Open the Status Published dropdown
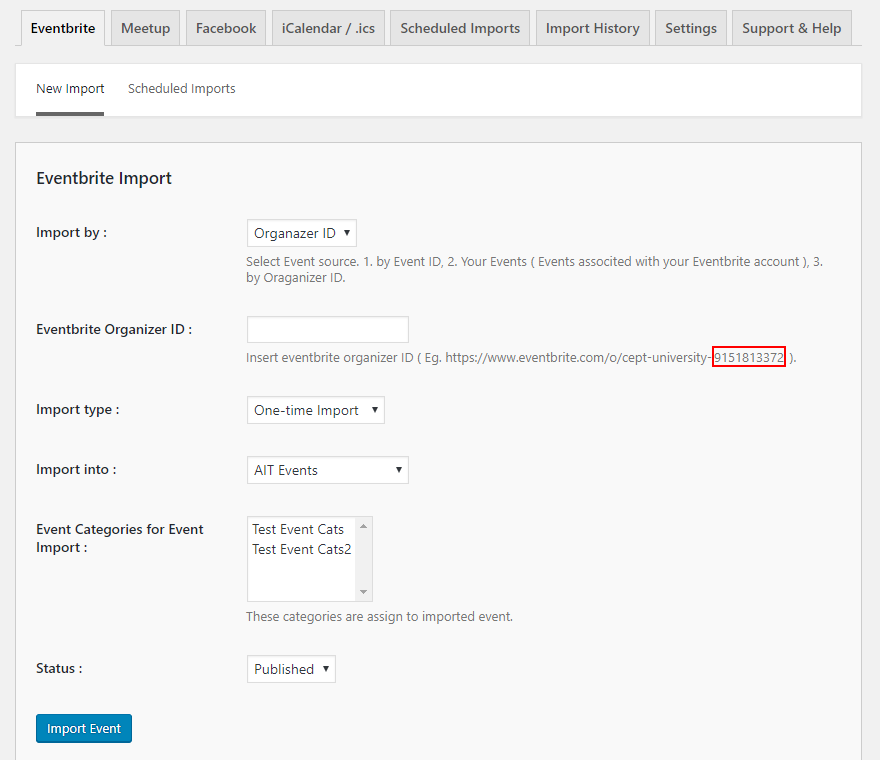This screenshot has width=880, height=760. [x=291, y=669]
